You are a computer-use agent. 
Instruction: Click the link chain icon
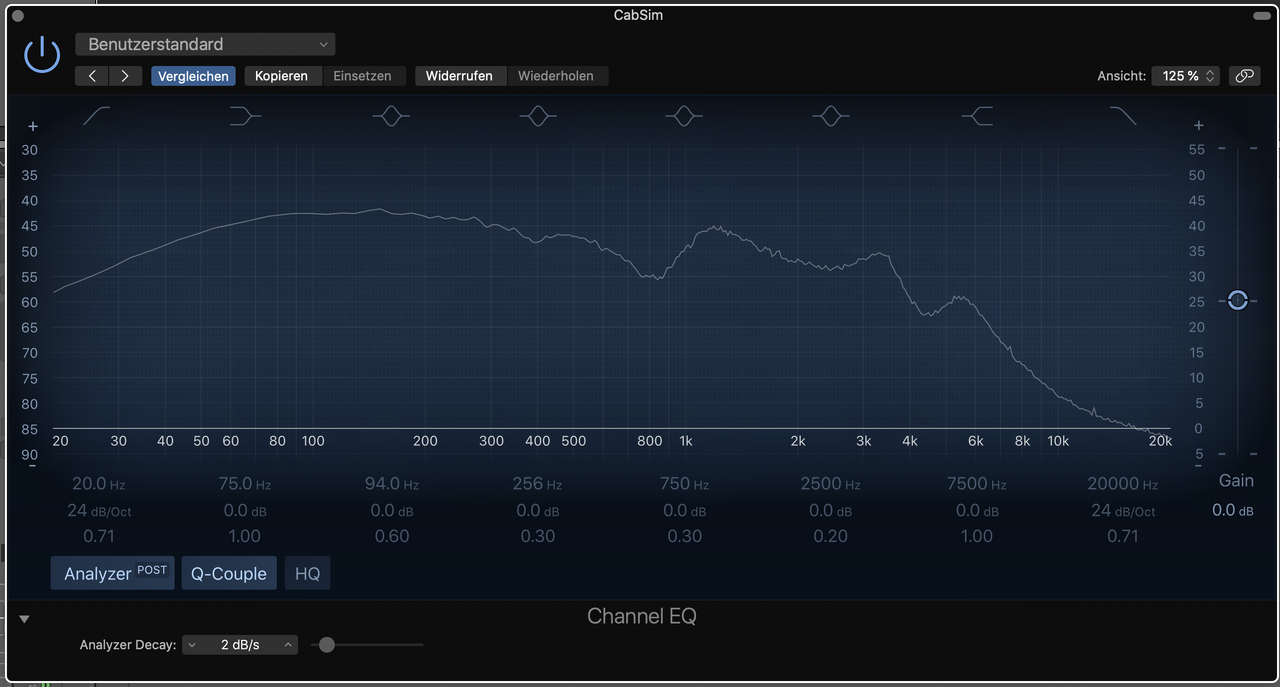point(1245,76)
